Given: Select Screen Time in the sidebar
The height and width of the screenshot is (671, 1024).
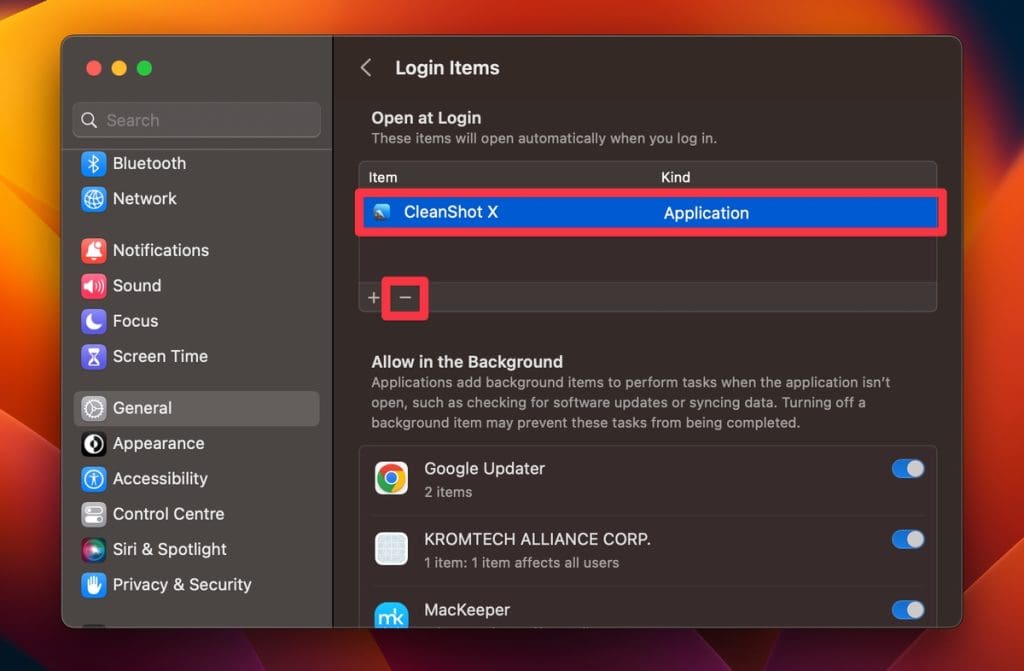Looking at the screenshot, I should coord(197,356).
